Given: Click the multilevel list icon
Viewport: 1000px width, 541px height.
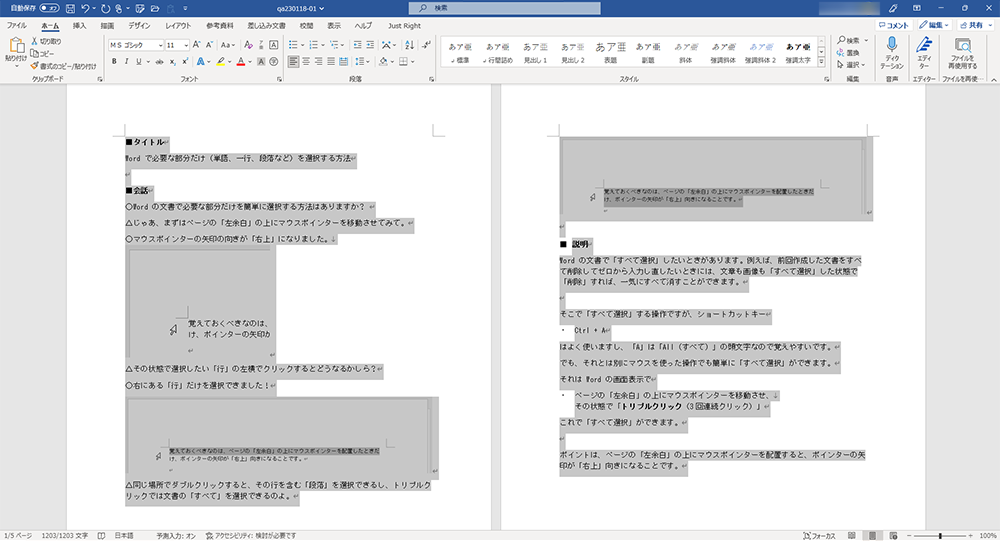Looking at the screenshot, I should (334, 45).
